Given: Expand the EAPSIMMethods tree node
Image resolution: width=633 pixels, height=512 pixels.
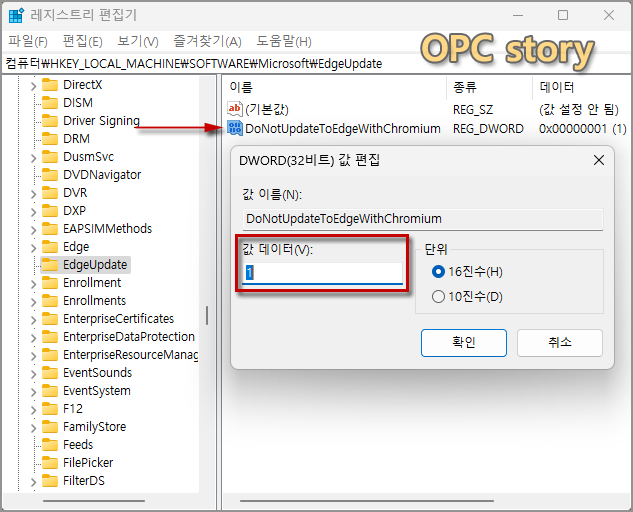Looking at the screenshot, I should [34, 229].
